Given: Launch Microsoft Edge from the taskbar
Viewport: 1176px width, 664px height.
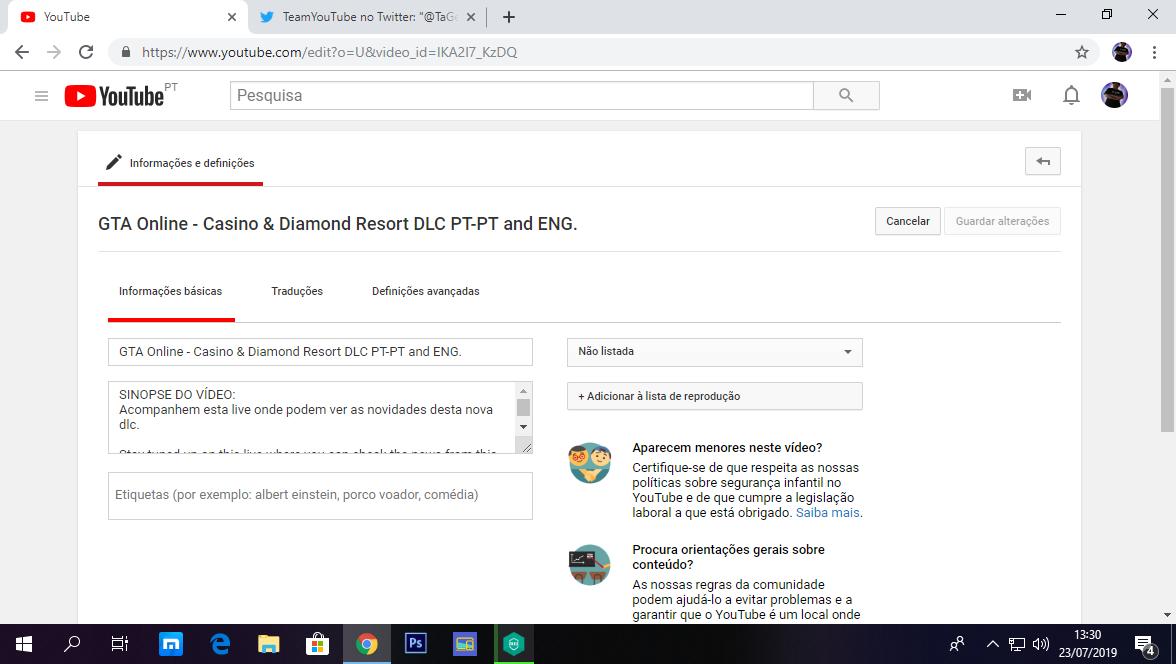Looking at the screenshot, I should (220, 644).
